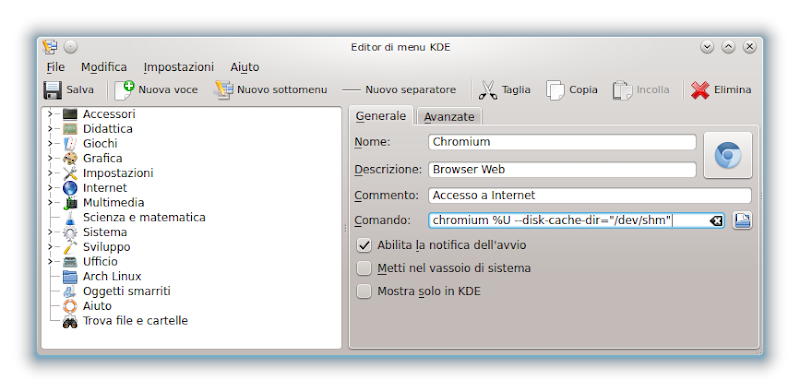Viewport: 800px width, 392px height.
Task: Select the Oggetti smarriti icon
Action: click(x=70, y=291)
